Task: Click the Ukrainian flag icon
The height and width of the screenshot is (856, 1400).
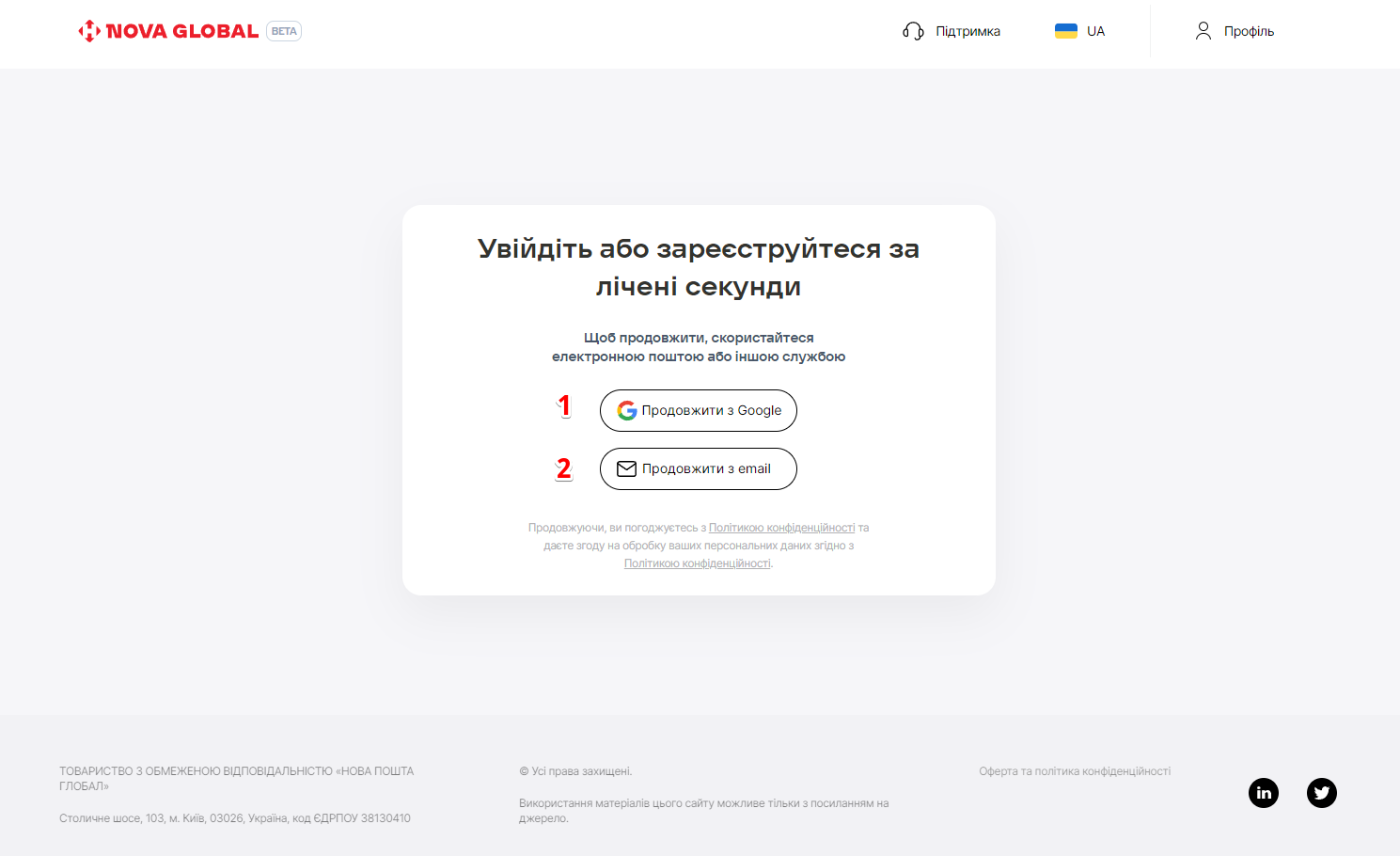Action: point(1065,31)
